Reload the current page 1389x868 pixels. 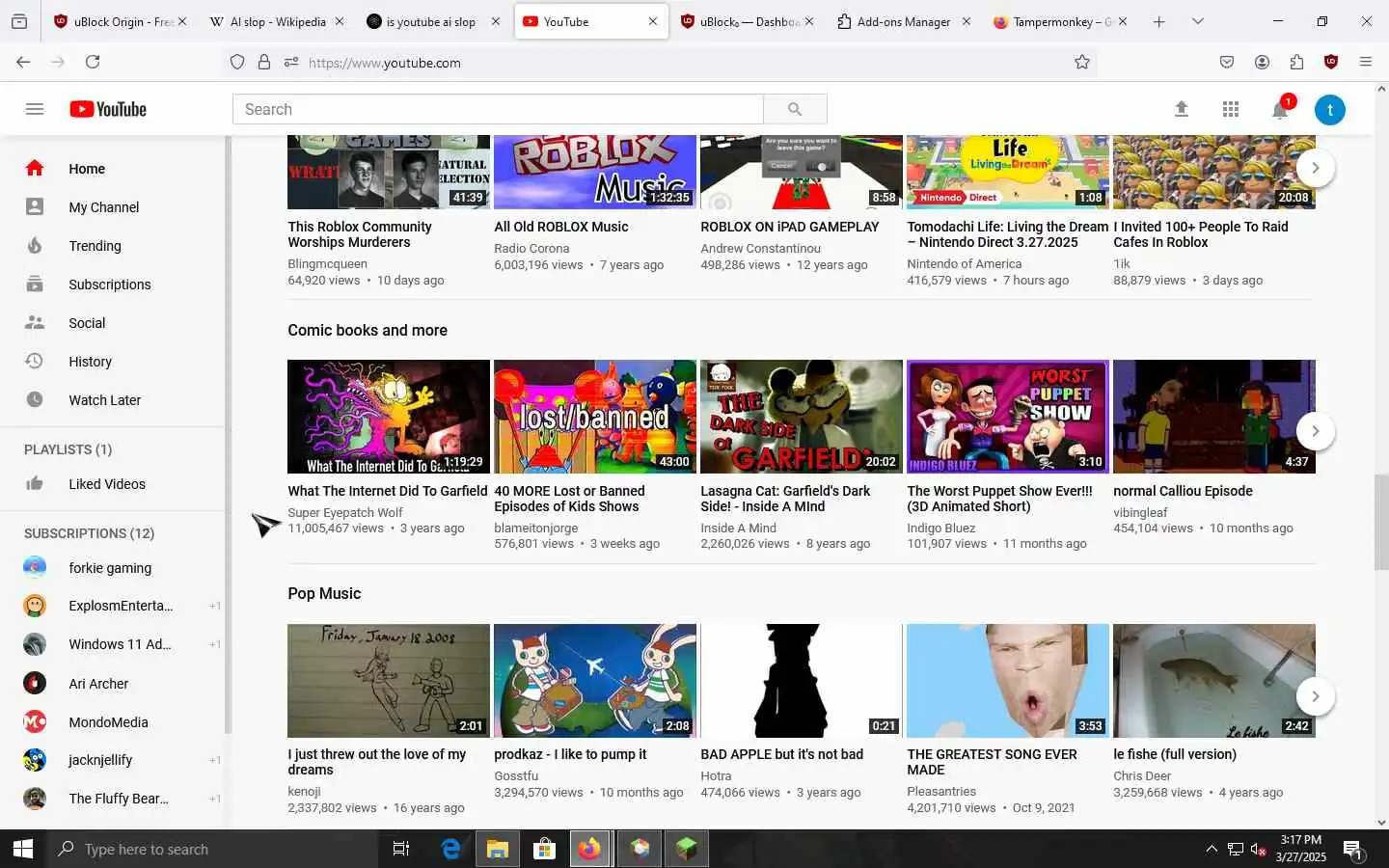pyautogui.click(x=93, y=62)
